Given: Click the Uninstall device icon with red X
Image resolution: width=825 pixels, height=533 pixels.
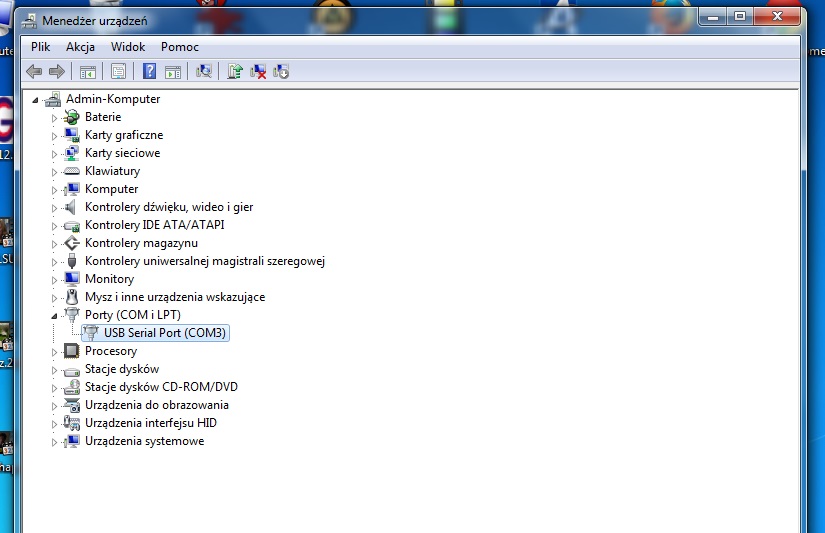Looking at the screenshot, I should click(x=258, y=71).
